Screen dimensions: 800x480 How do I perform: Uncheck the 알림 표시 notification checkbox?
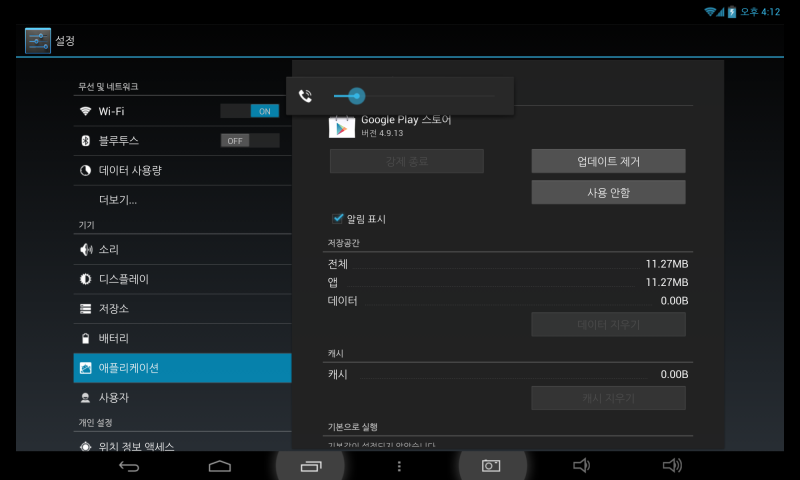coord(338,218)
